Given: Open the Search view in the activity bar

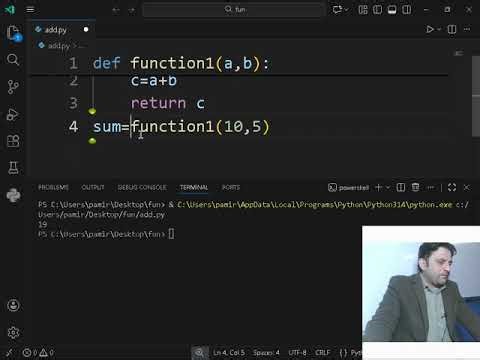Looking at the screenshot, I should pyautogui.click(x=13, y=60).
